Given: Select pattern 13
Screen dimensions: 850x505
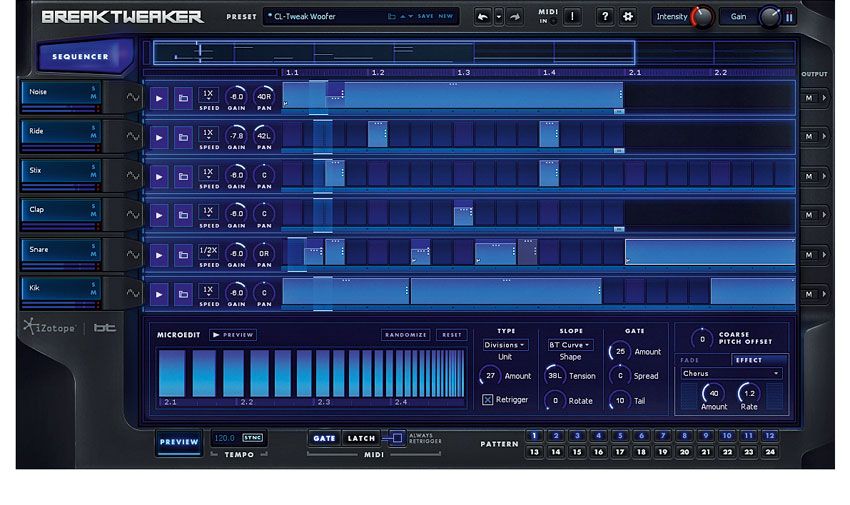Looking at the screenshot, I should (x=535, y=451).
